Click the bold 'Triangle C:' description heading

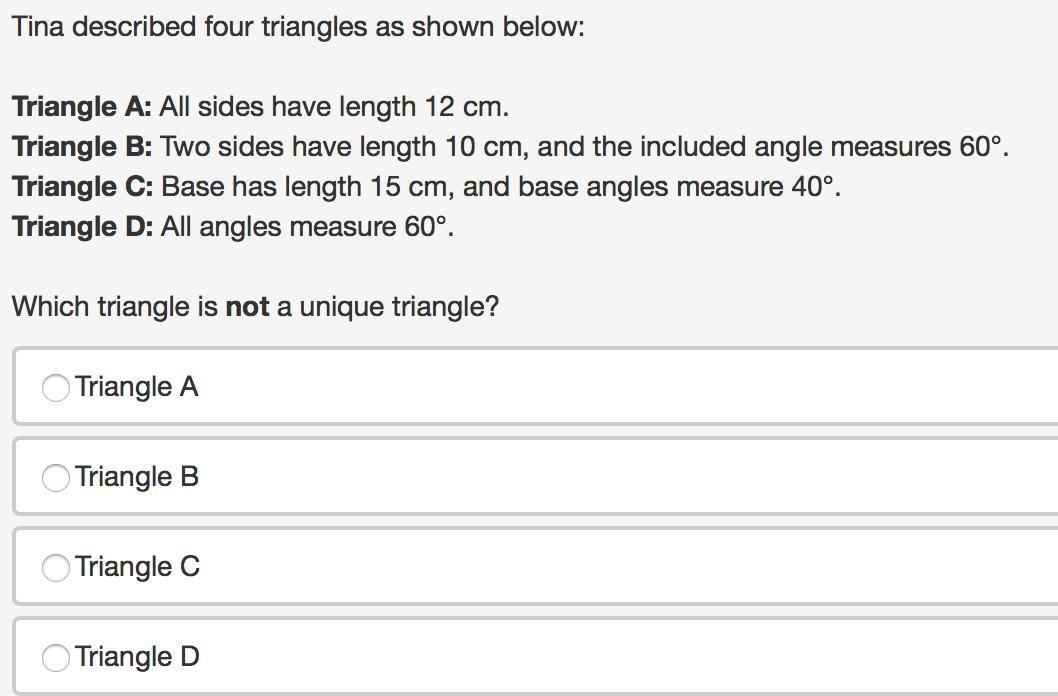(x=82, y=187)
